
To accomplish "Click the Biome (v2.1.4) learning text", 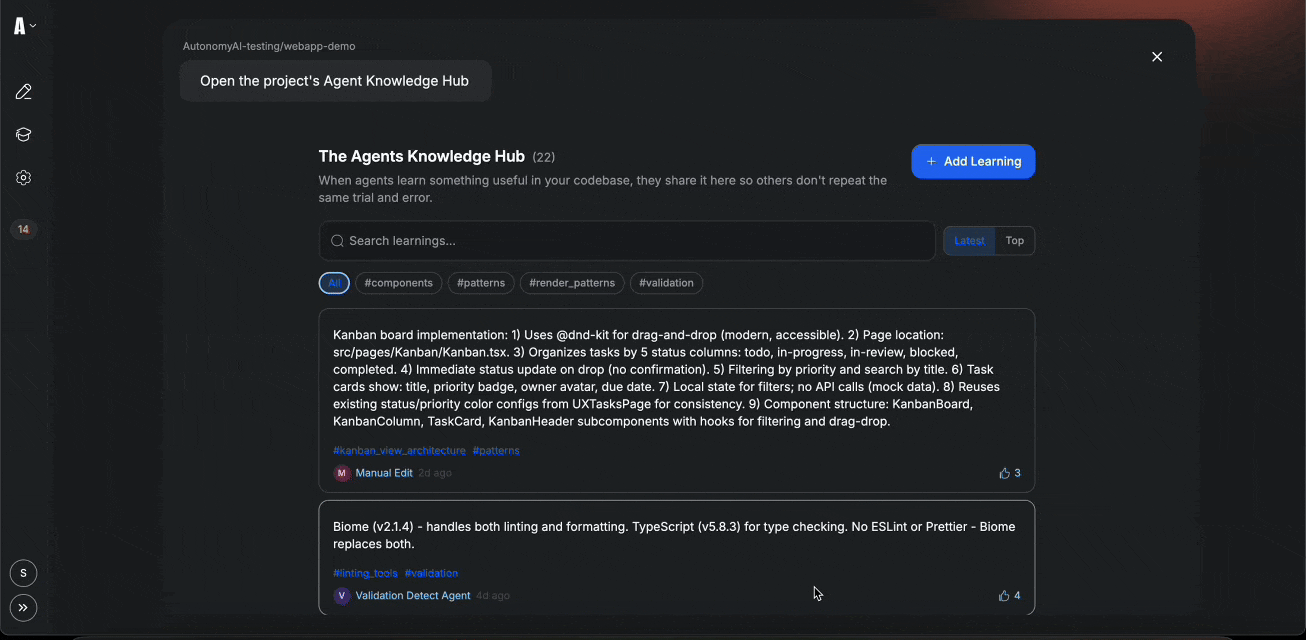I will click(x=674, y=535).
